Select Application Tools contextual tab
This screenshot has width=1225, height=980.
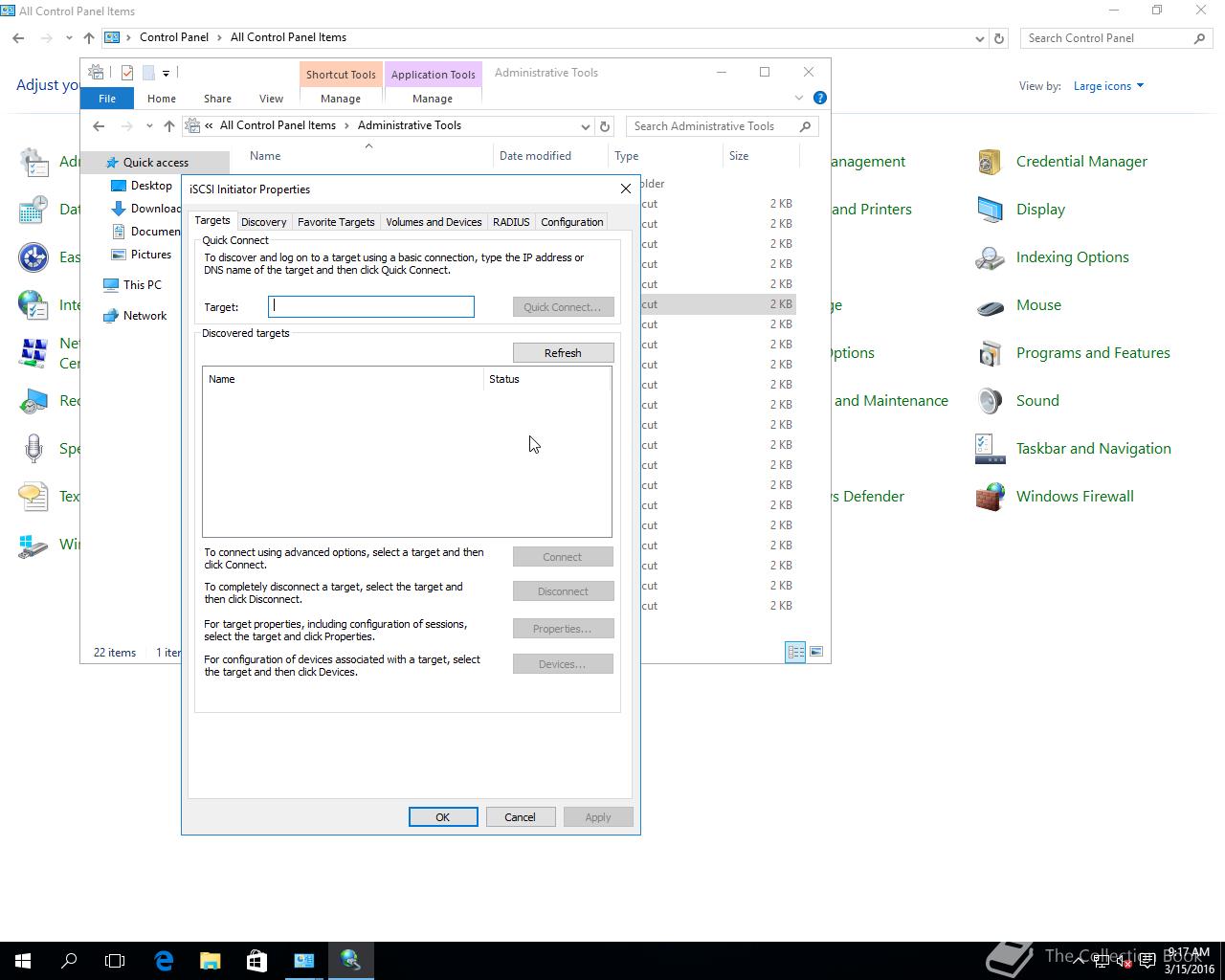[433, 75]
